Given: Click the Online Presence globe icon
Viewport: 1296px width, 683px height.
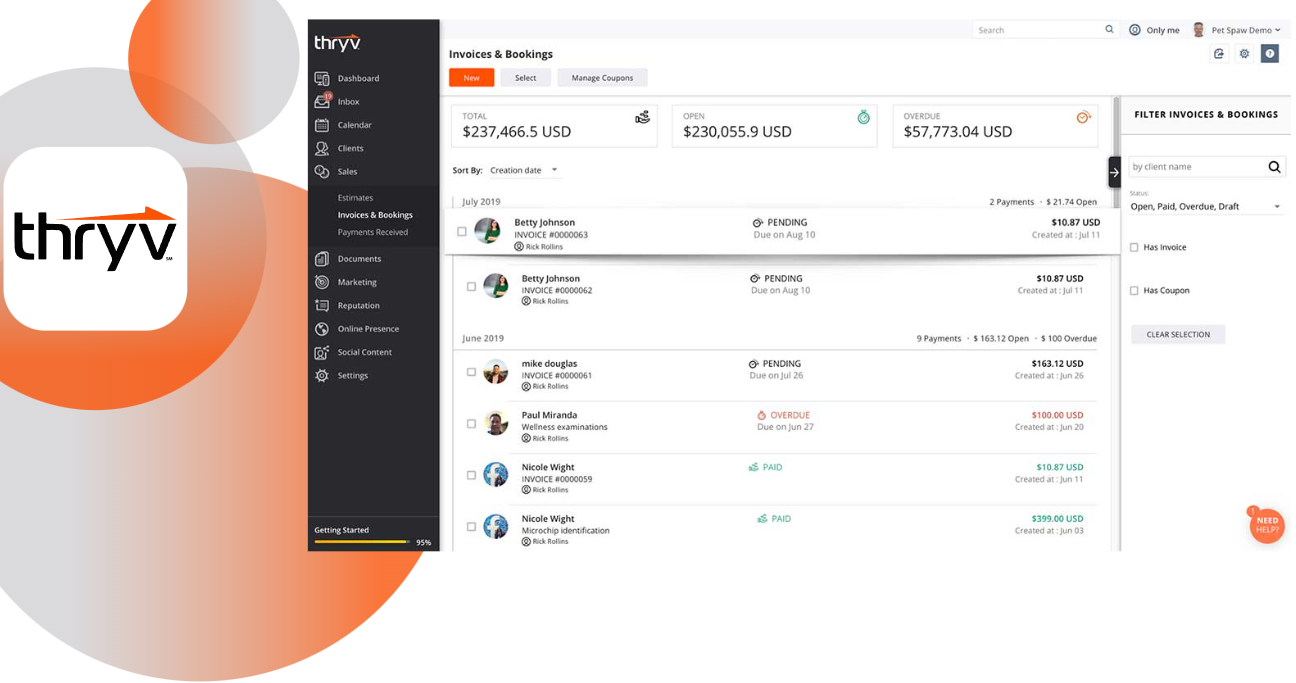Looking at the screenshot, I should coord(322,329).
